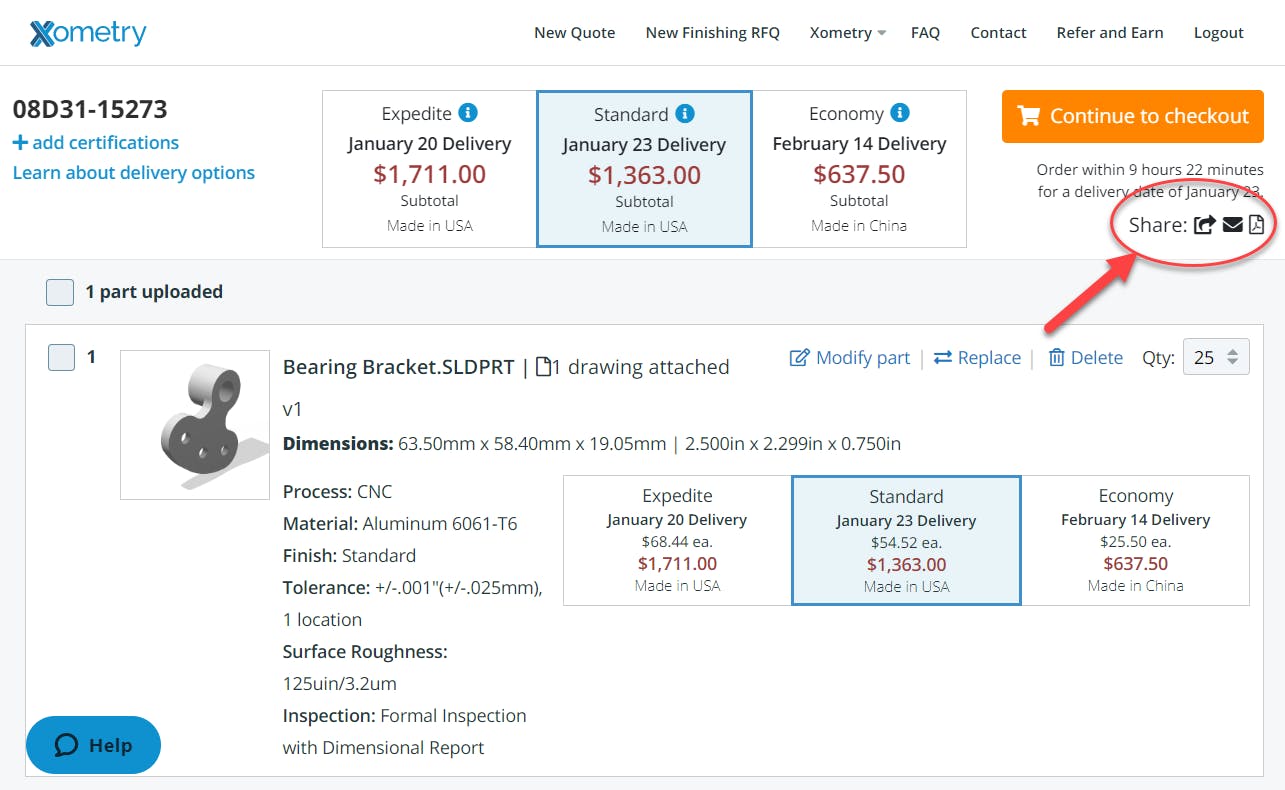Viewport: 1285px width, 790px height.
Task: Click the shopping cart icon on checkout
Action: tap(1029, 116)
